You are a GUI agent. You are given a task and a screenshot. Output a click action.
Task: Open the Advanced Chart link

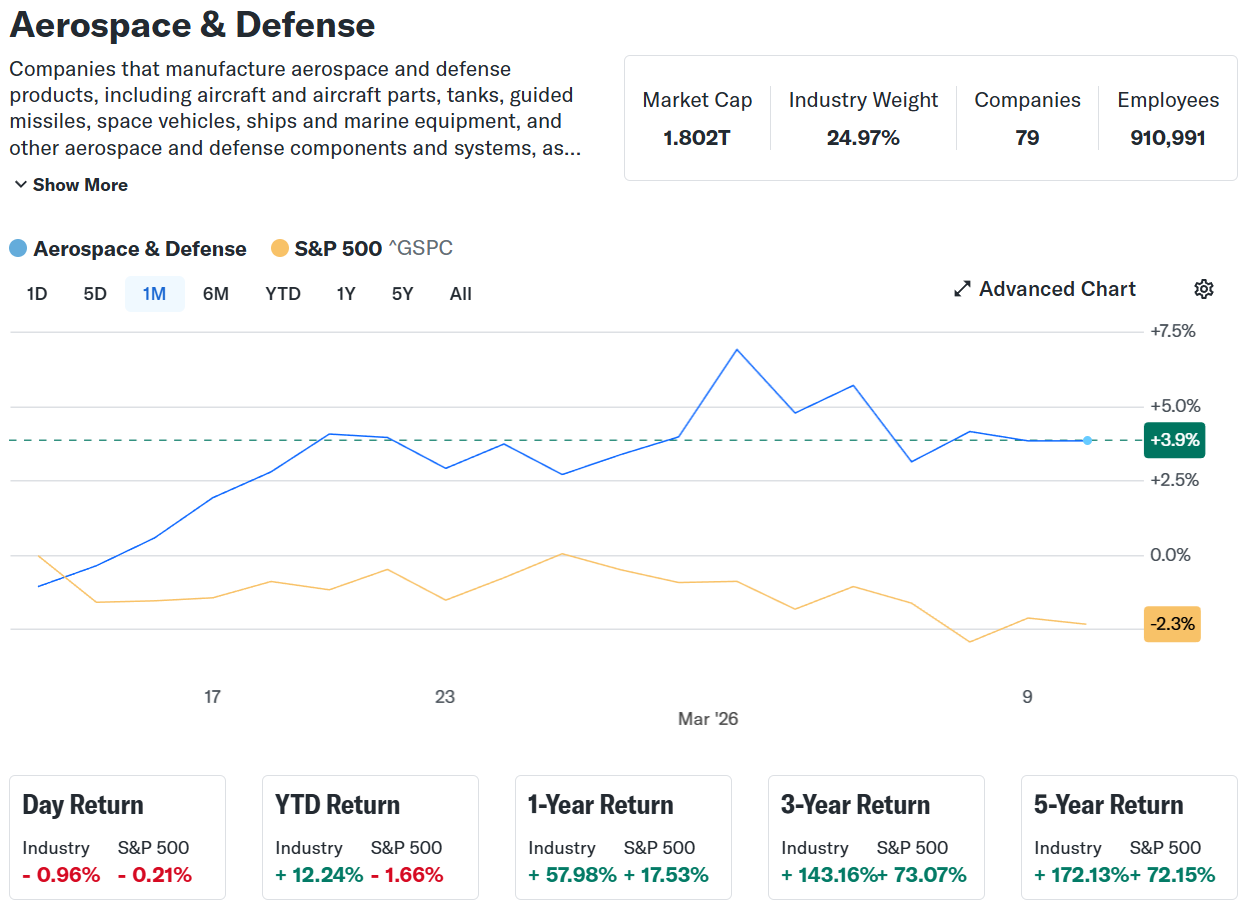(x=1057, y=289)
